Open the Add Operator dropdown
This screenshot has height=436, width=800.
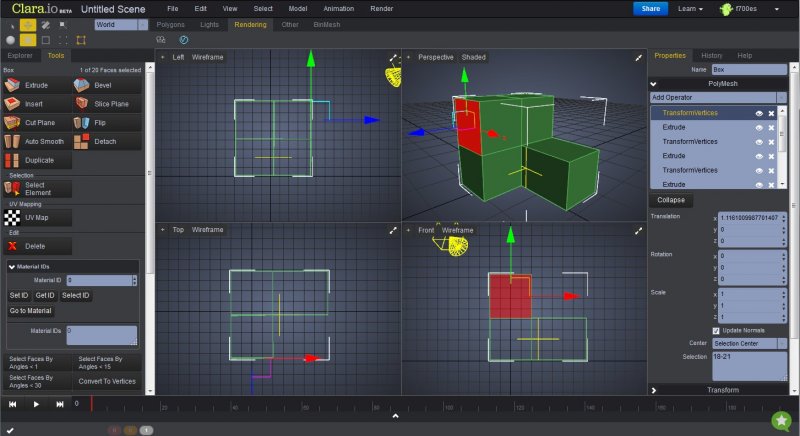(715, 97)
